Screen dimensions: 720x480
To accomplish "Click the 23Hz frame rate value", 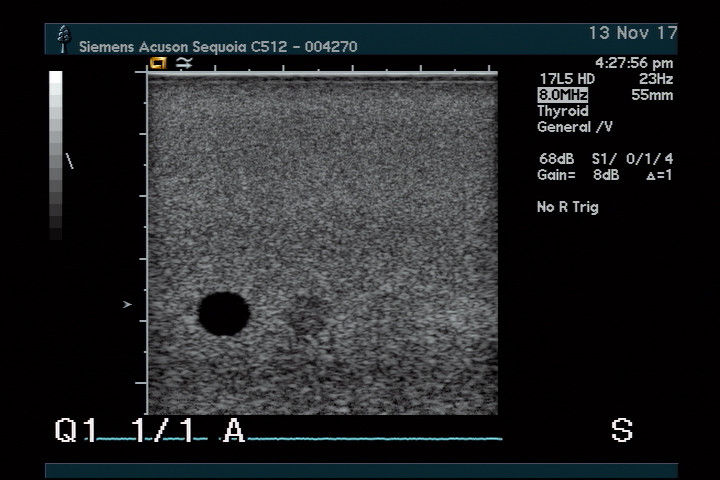I will coord(655,79).
